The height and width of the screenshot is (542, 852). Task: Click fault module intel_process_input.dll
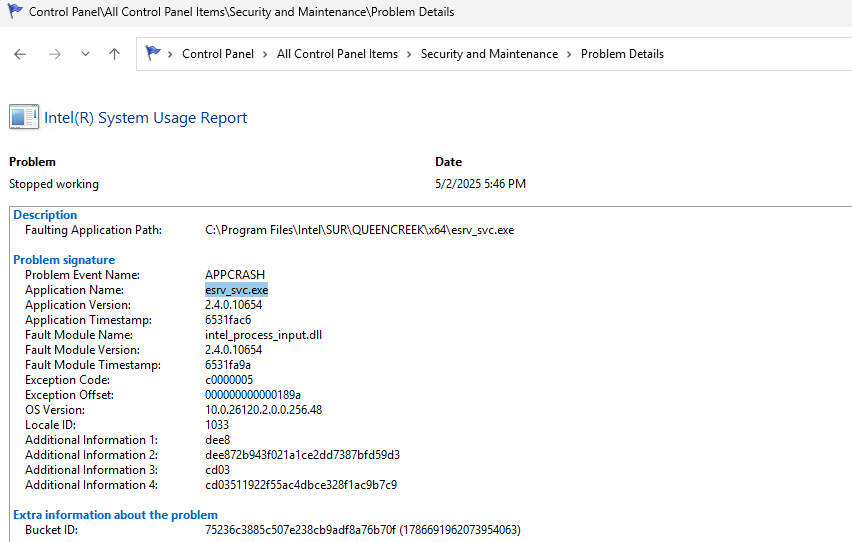[264, 335]
